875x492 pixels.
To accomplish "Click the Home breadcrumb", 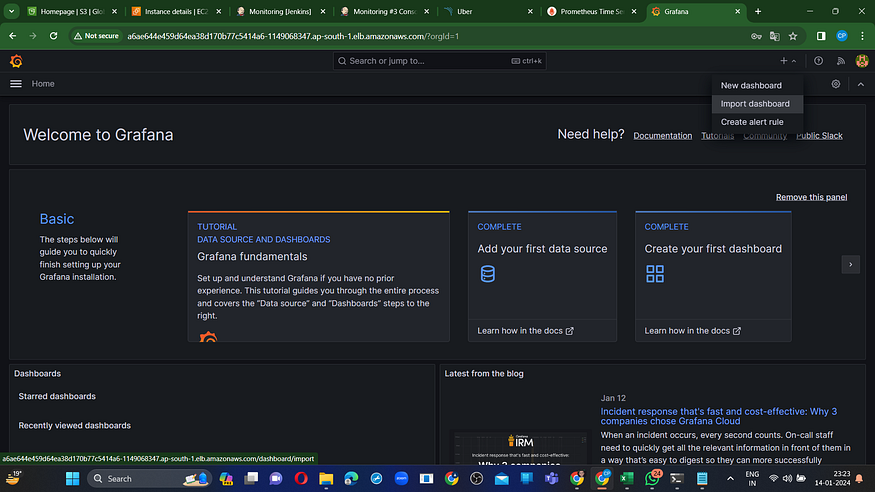I will click(x=43, y=84).
